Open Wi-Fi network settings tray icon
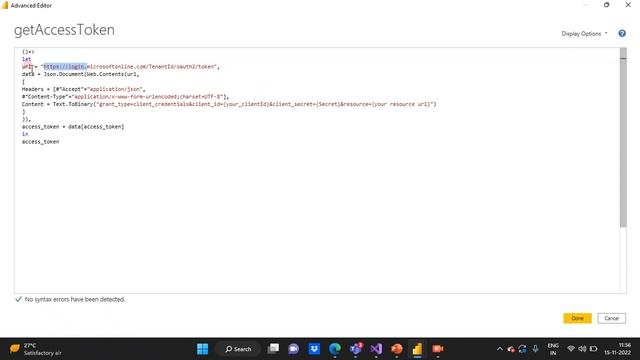Viewport: 640px width, 360px height. (x=571, y=349)
